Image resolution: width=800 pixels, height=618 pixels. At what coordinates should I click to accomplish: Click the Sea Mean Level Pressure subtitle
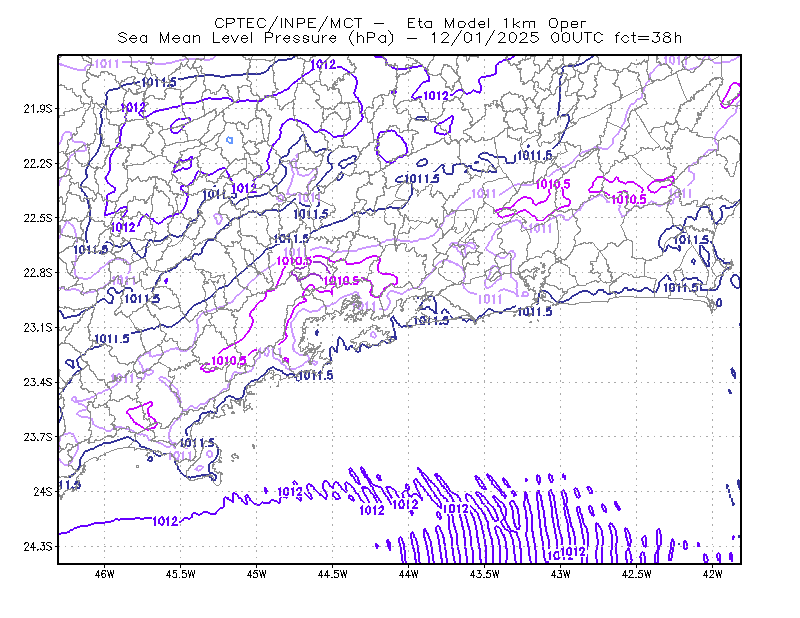point(228,38)
